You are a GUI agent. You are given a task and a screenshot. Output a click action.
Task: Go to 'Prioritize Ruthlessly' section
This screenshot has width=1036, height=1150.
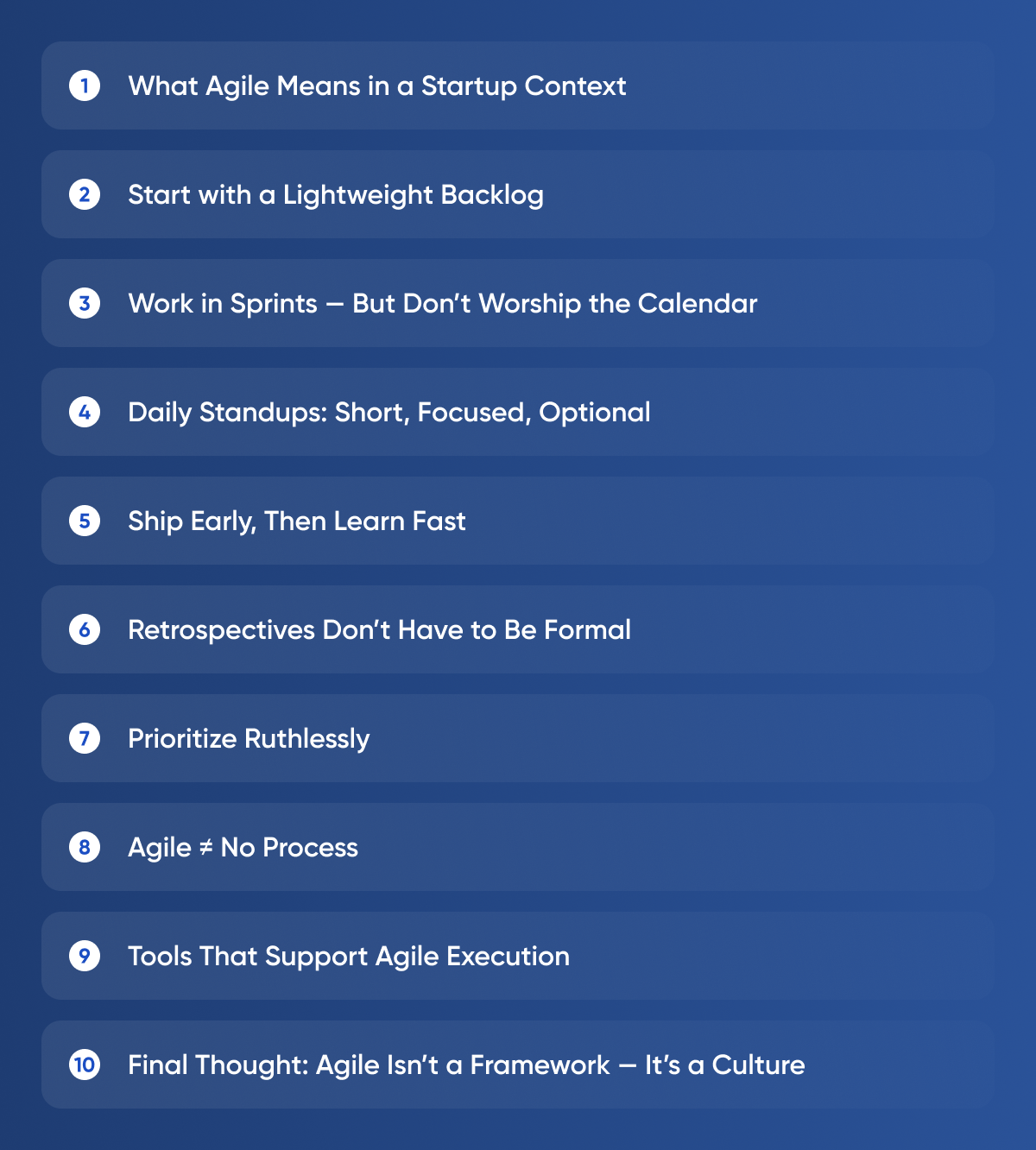click(x=249, y=739)
